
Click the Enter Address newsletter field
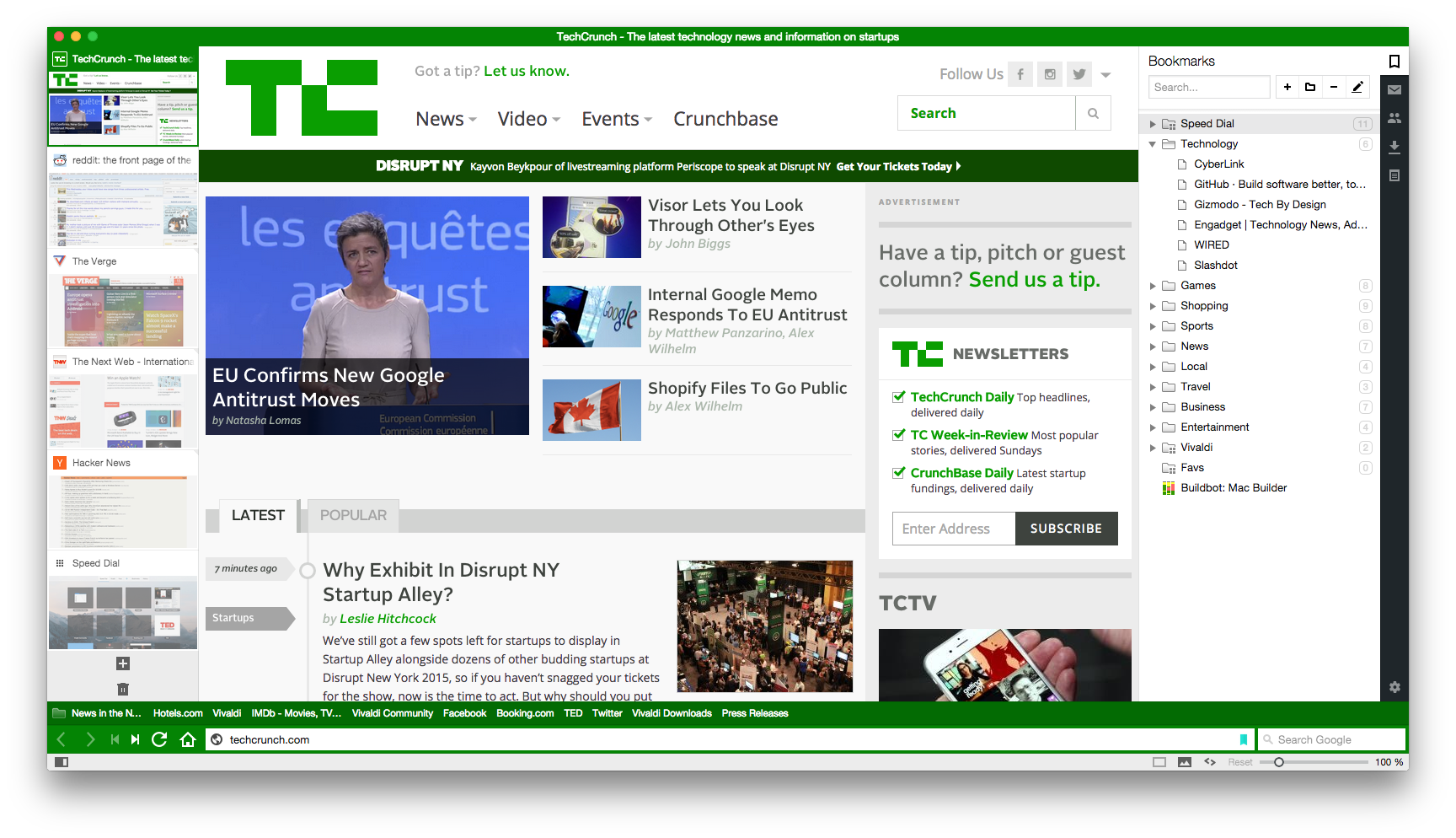[x=954, y=529]
